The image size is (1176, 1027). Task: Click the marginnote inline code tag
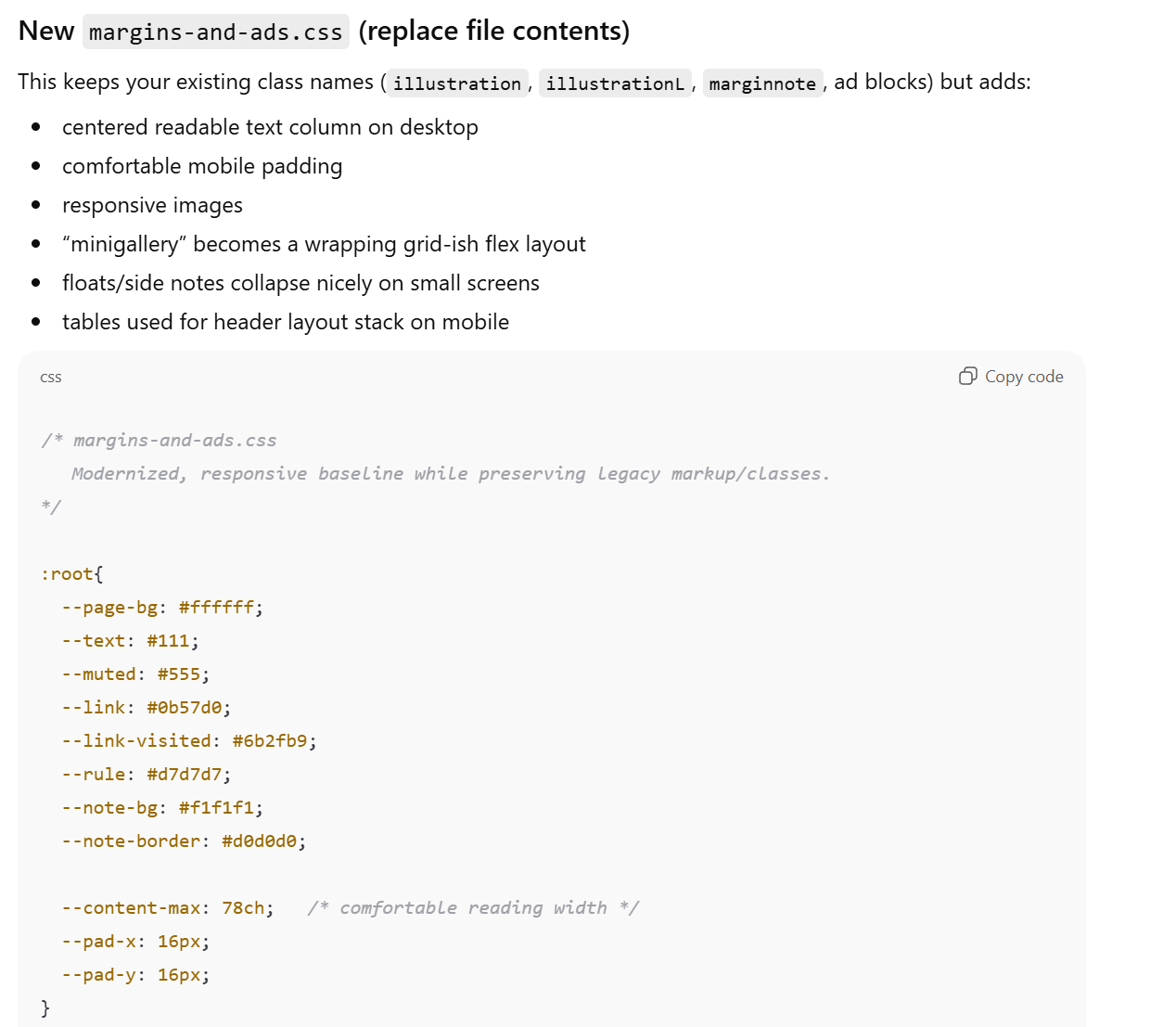tap(762, 83)
